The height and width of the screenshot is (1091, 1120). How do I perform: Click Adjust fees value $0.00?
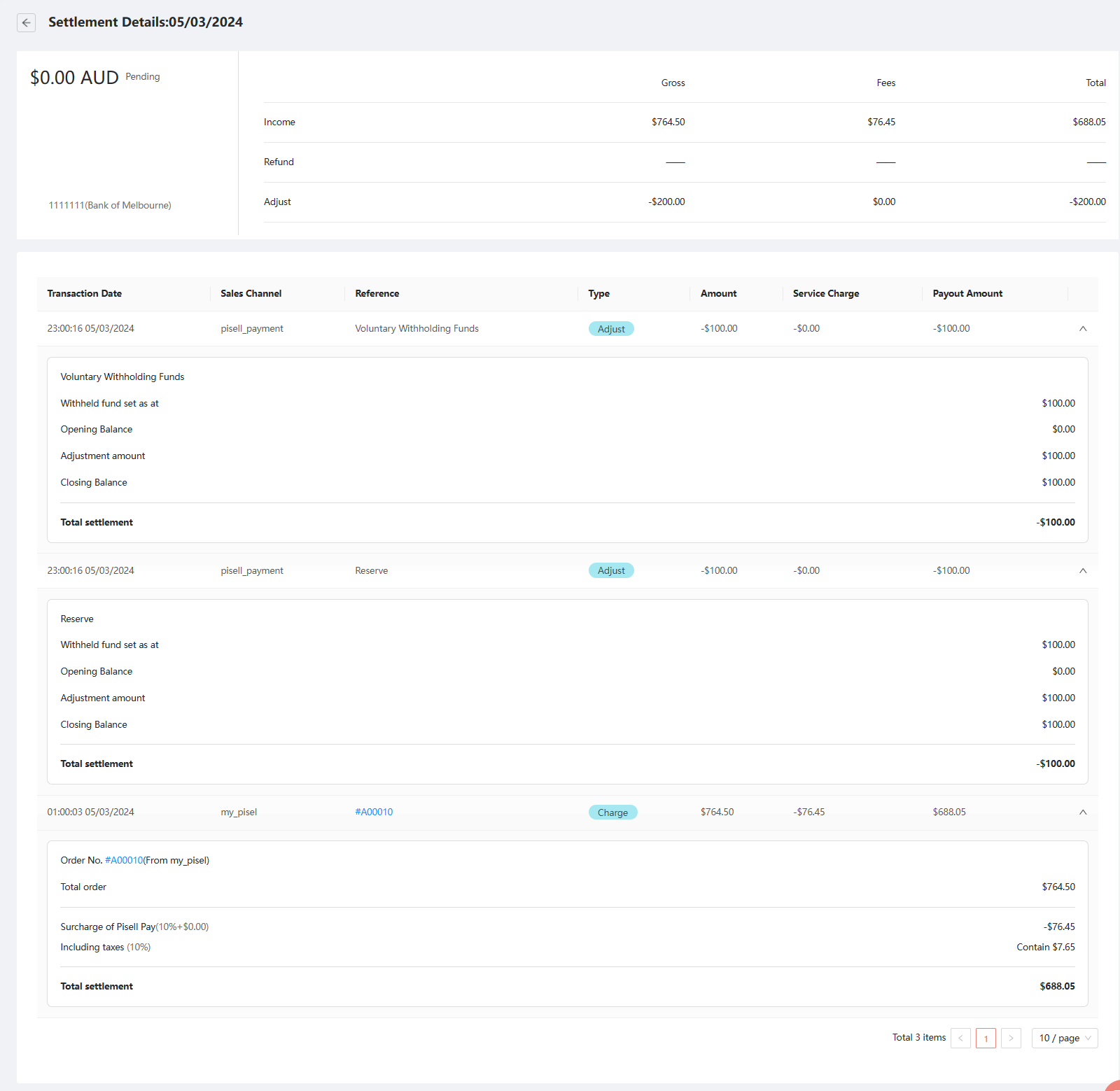[x=884, y=202]
